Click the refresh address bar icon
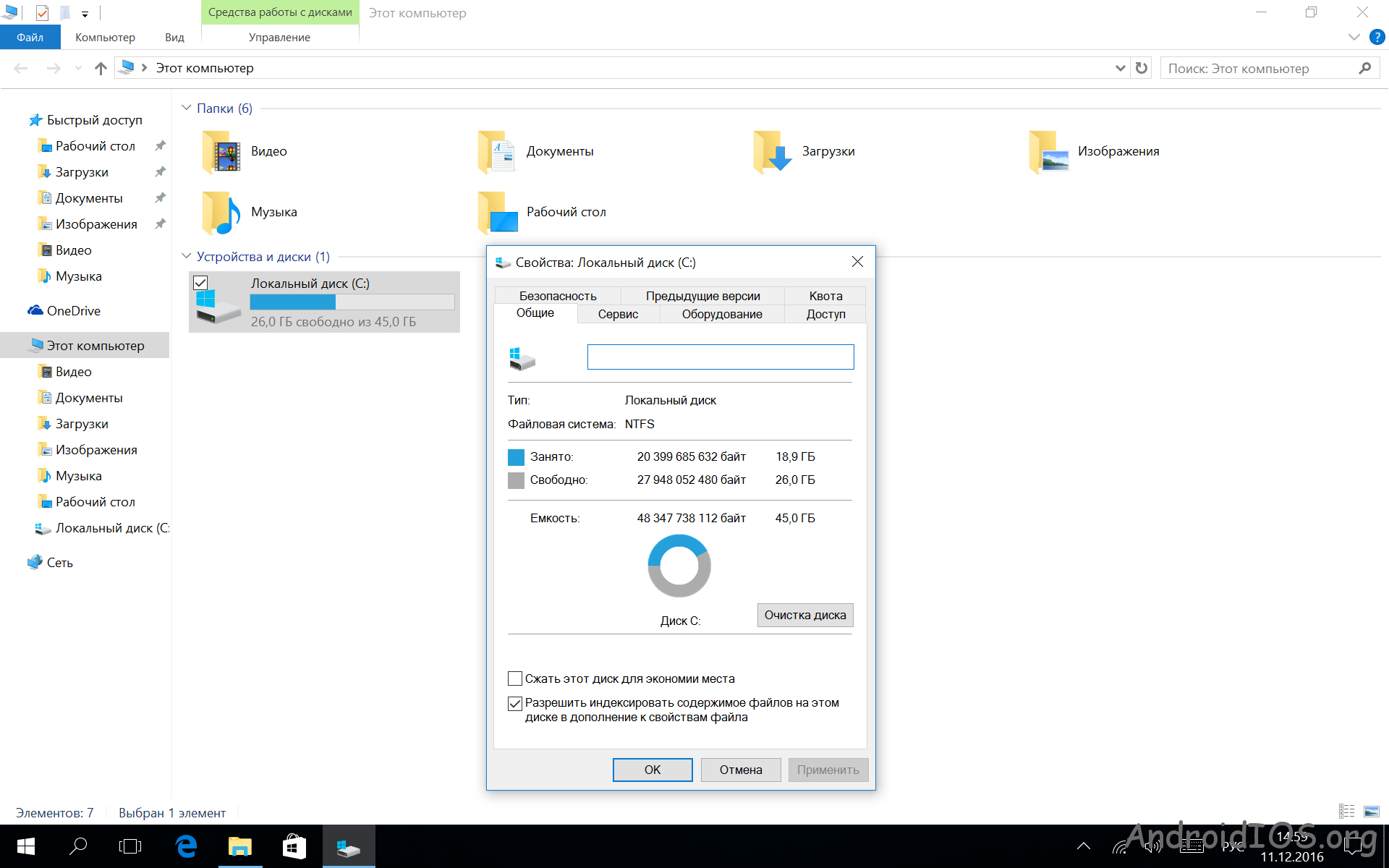This screenshot has width=1389, height=868. [1142, 68]
